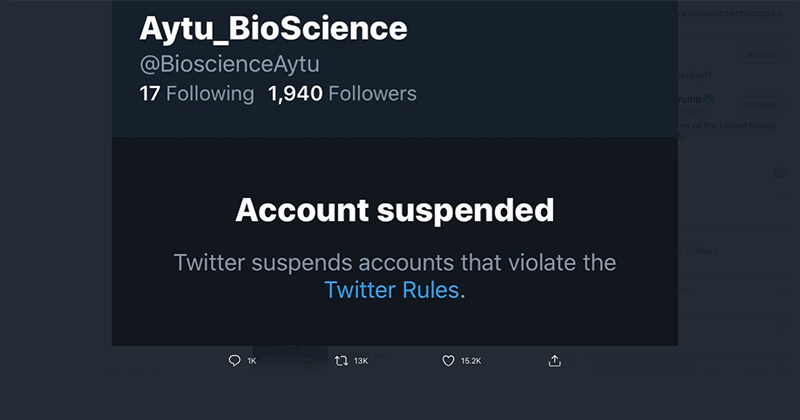Viewport: 800px width, 420px height.
Task: Open the share upload icon
Action: (555, 360)
